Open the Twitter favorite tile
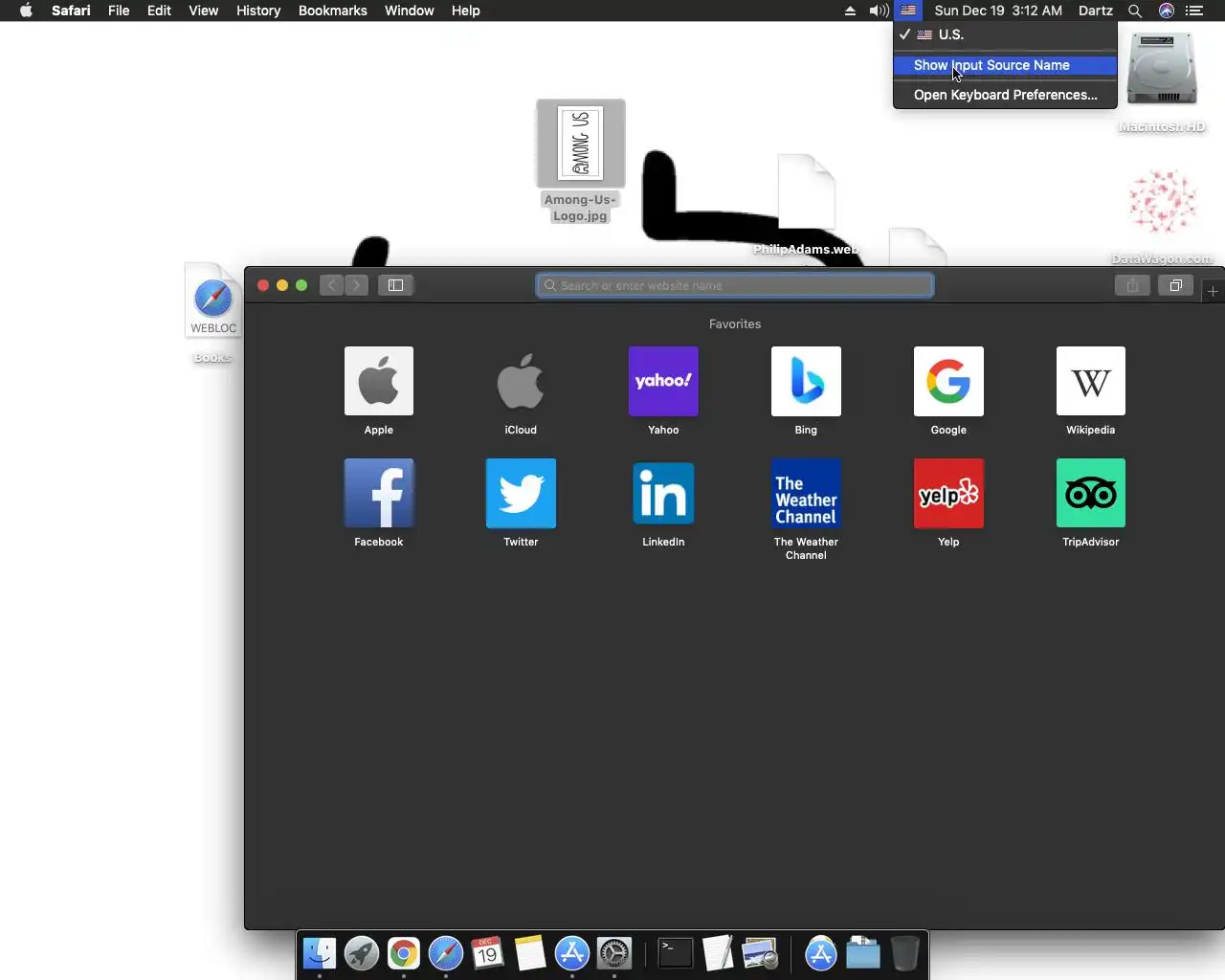Screen dimensions: 1225x980 (521, 493)
